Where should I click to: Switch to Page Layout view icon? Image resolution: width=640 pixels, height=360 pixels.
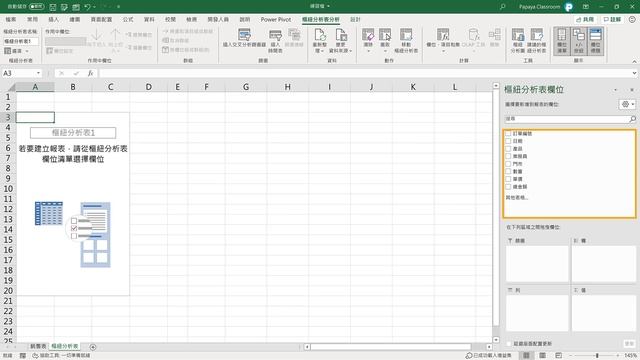tap(542, 356)
